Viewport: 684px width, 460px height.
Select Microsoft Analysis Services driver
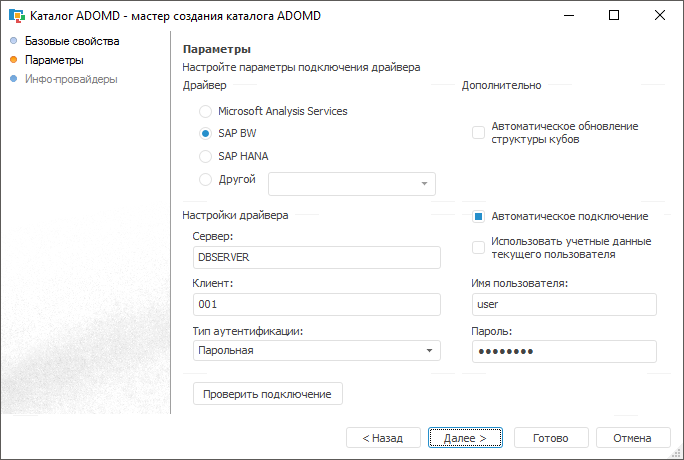point(206,111)
